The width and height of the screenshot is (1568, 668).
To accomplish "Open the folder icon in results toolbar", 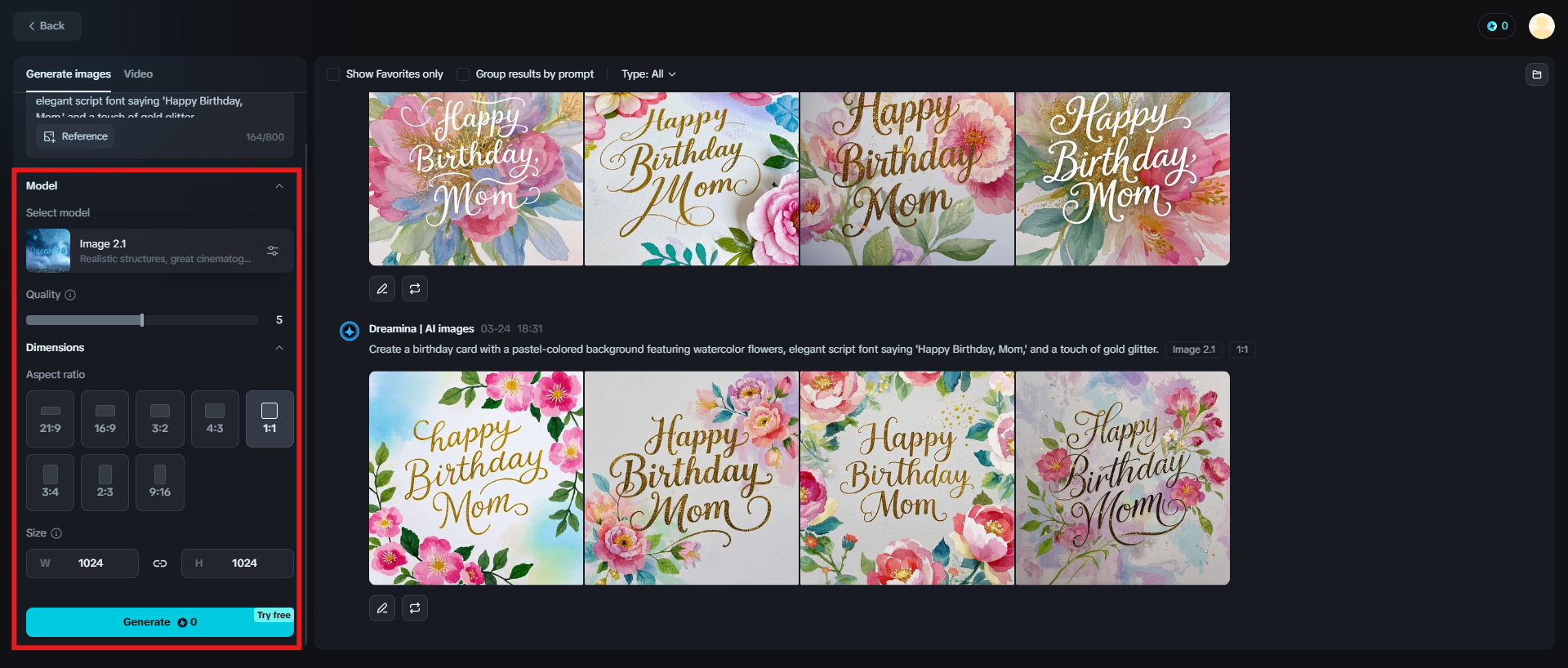I will coord(1537,74).
